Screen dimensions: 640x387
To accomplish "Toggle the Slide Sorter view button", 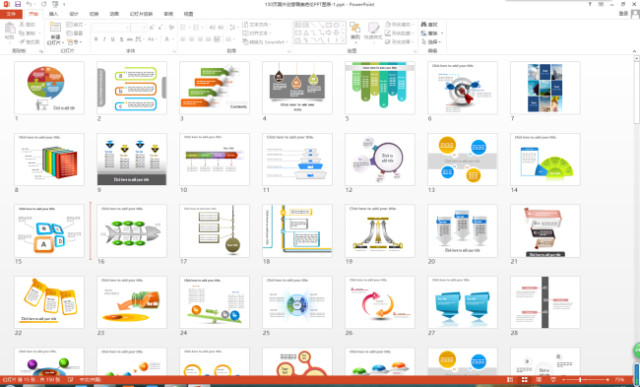I will pyautogui.click(x=524, y=380).
